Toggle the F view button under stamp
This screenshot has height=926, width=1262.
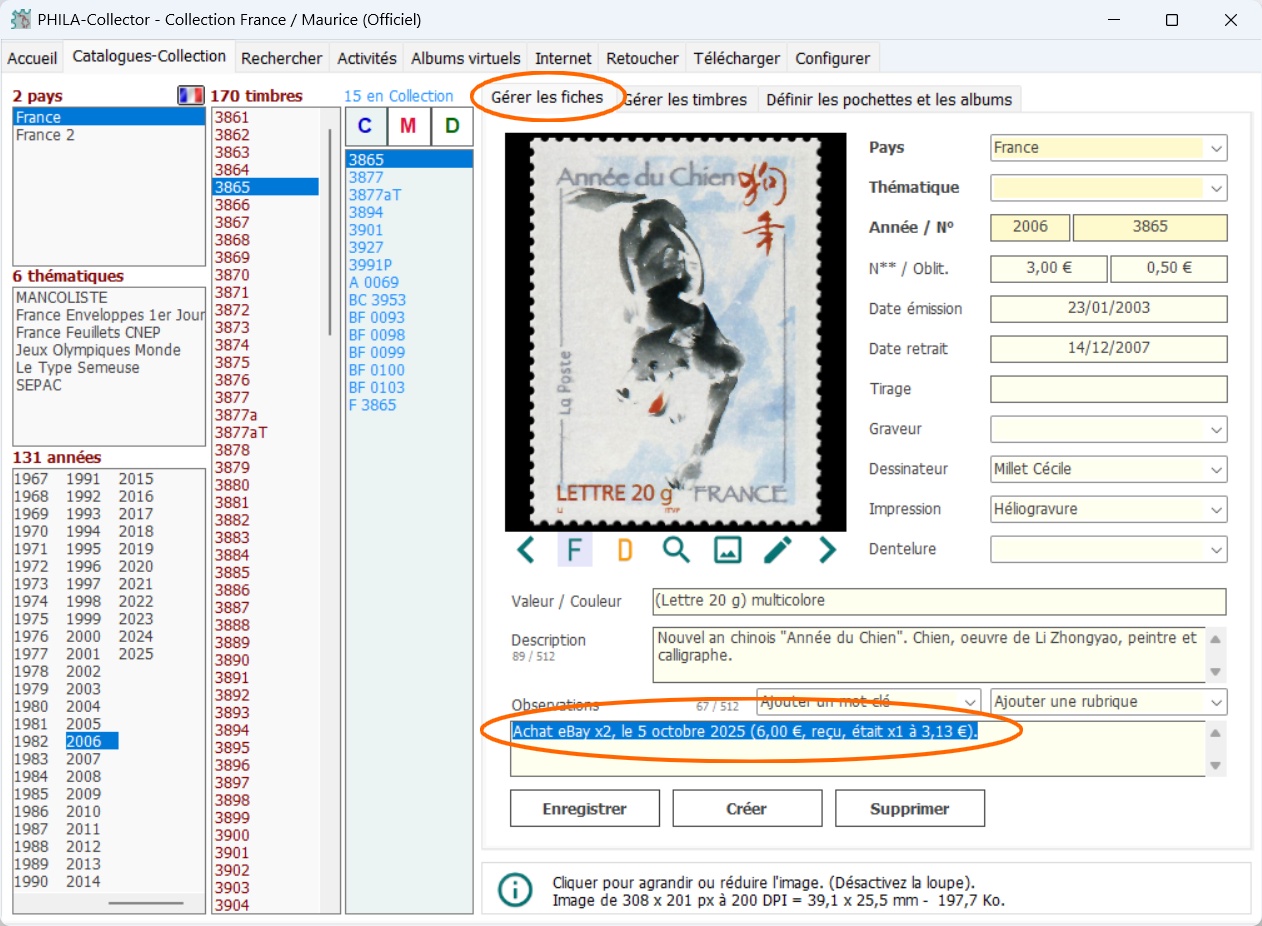[574, 549]
